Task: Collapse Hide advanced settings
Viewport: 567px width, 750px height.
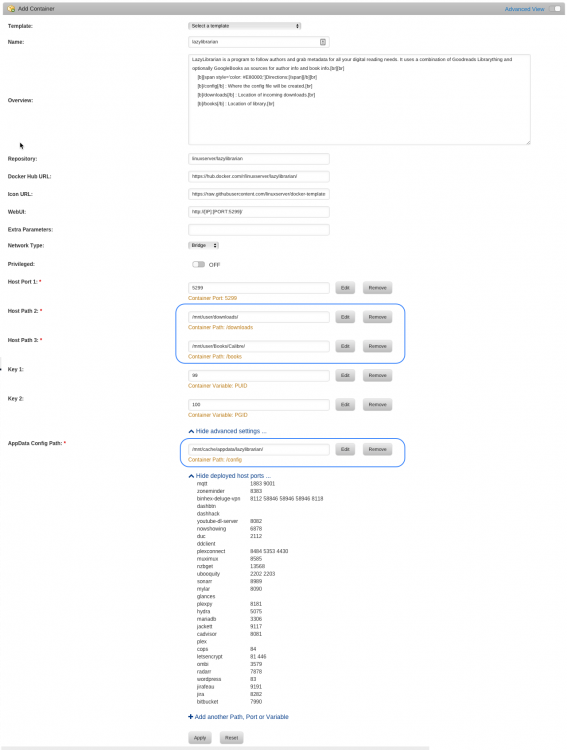Action: (227, 431)
